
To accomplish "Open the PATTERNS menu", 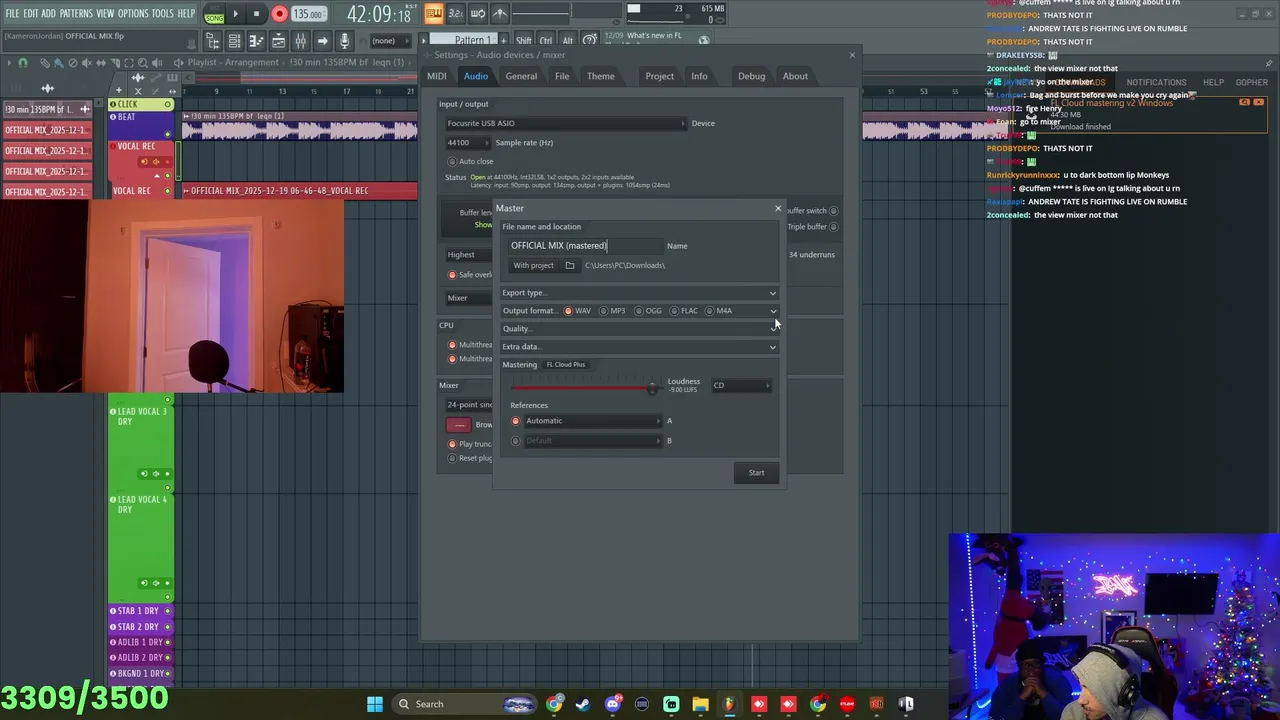I will point(76,13).
